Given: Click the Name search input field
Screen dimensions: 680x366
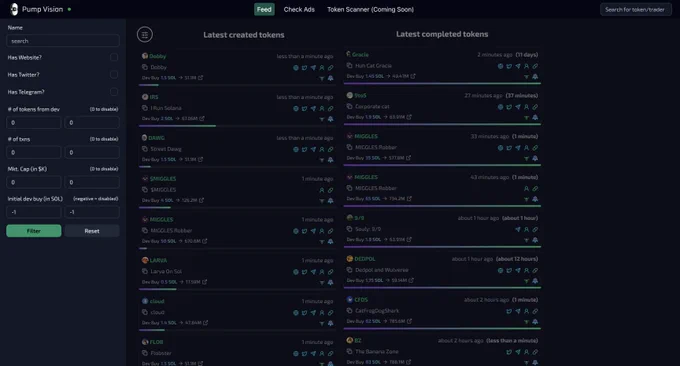Looking at the screenshot, I should click(63, 41).
